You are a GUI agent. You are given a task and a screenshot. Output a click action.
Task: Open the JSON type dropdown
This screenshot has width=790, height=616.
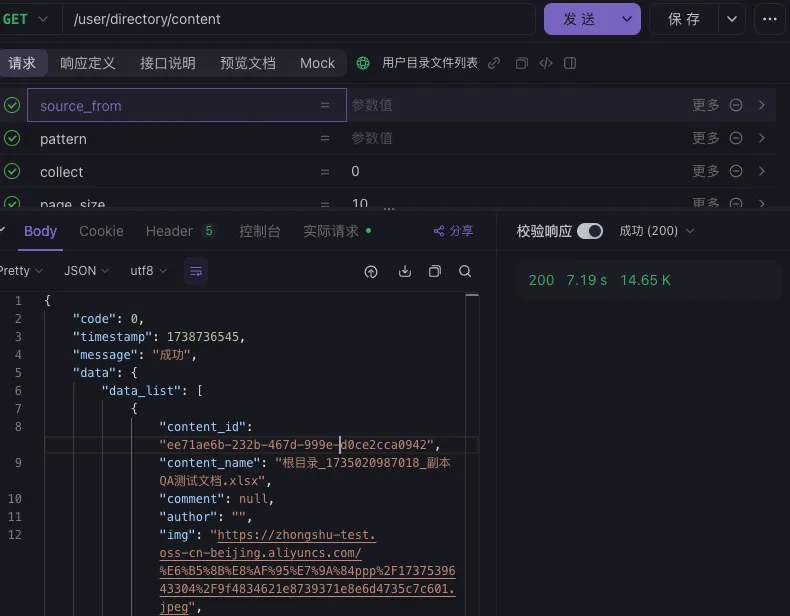point(86,271)
